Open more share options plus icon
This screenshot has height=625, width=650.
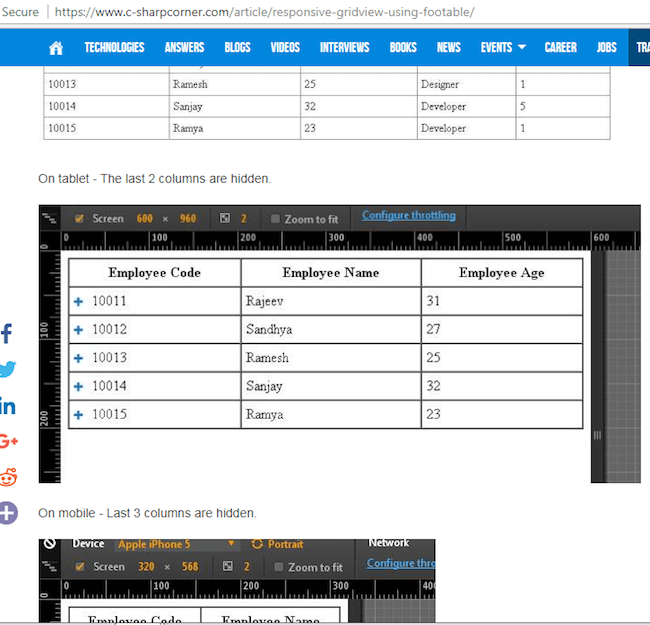(8, 513)
